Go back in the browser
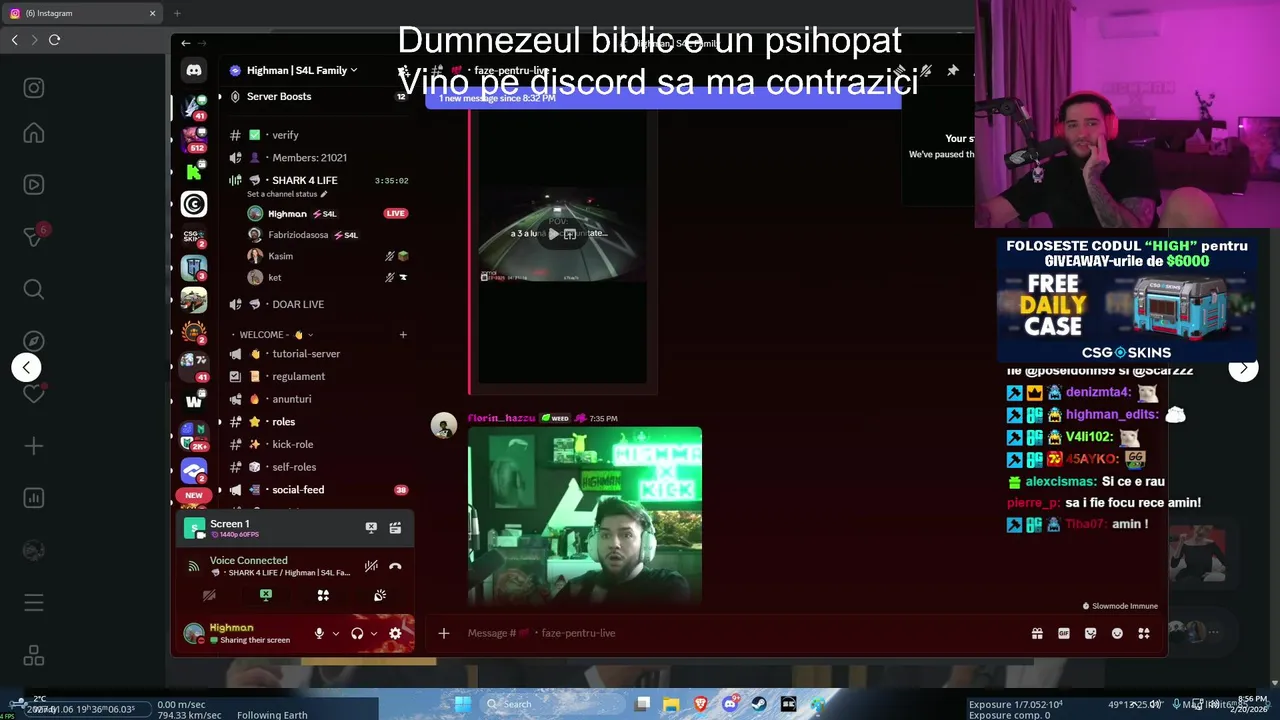 pos(15,40)
